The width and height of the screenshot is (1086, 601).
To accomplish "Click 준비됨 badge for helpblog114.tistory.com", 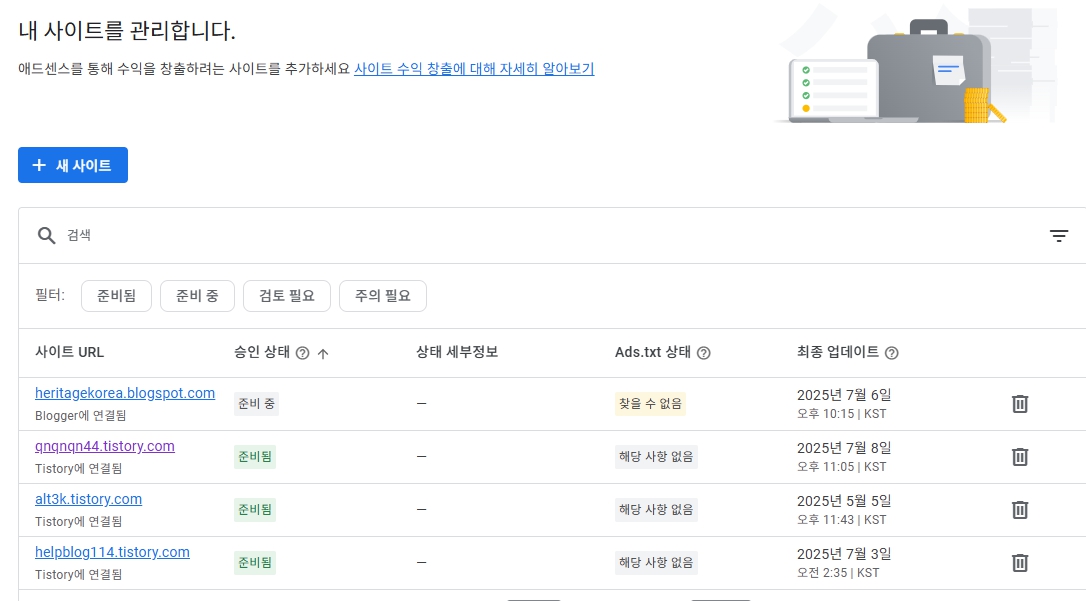I will pyautogui.click(x=255, y=563).
